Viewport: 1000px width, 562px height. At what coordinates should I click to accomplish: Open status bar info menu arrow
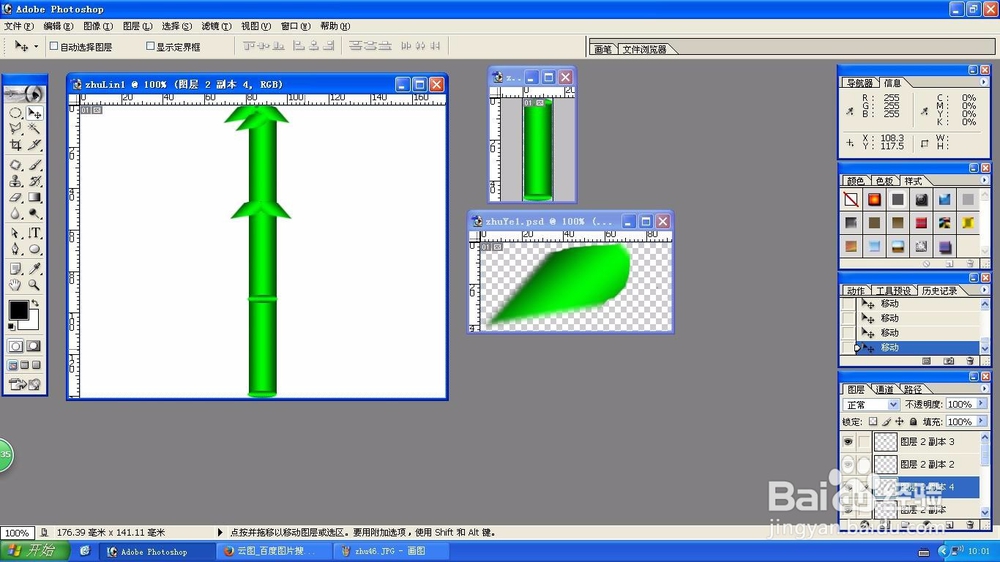pos(220,532)
